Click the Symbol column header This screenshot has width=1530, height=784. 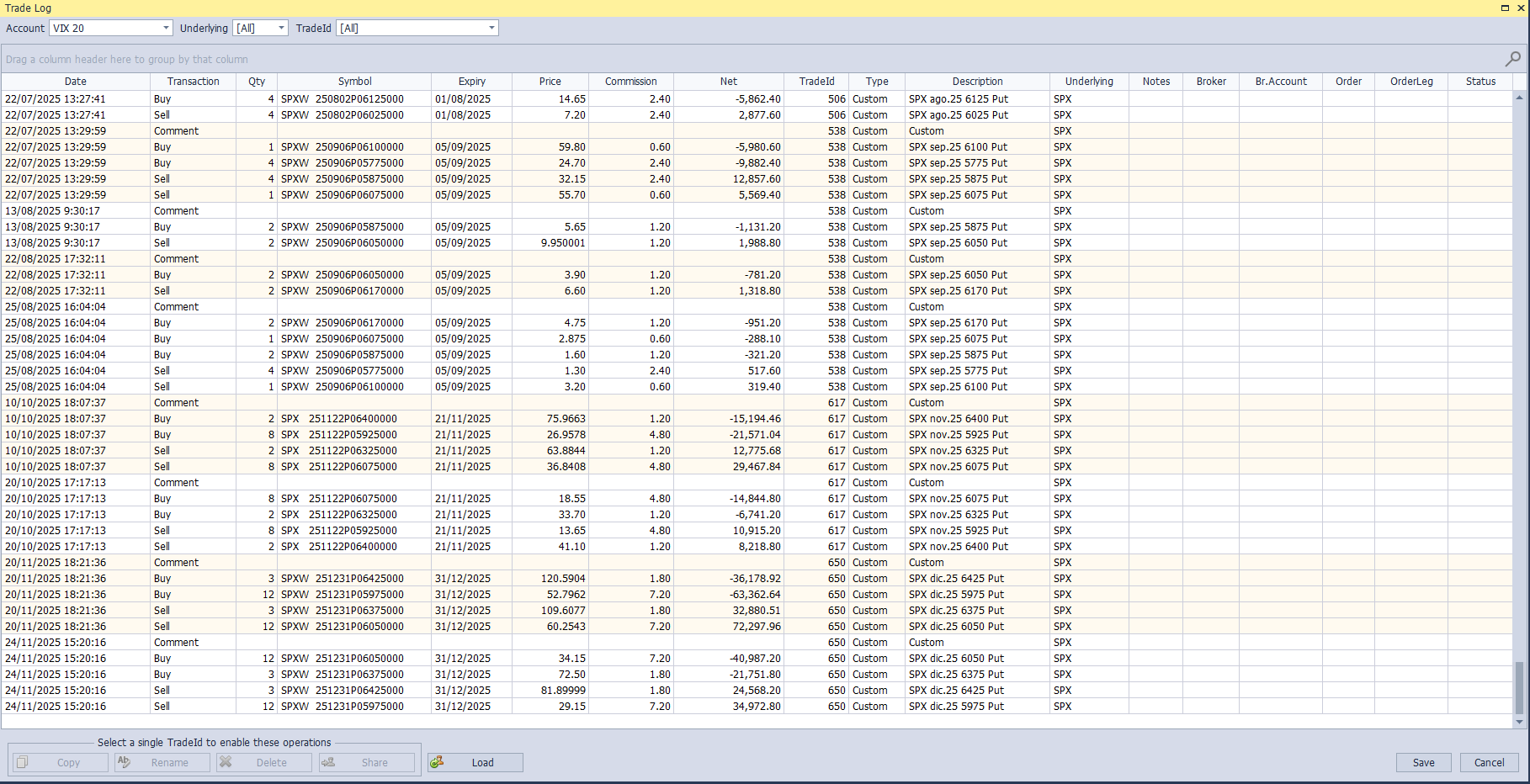pos(354,82)
